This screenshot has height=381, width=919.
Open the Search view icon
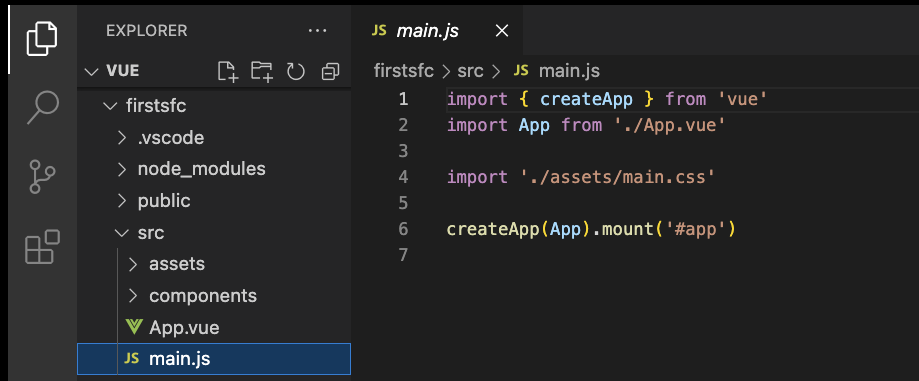(43, 108)
